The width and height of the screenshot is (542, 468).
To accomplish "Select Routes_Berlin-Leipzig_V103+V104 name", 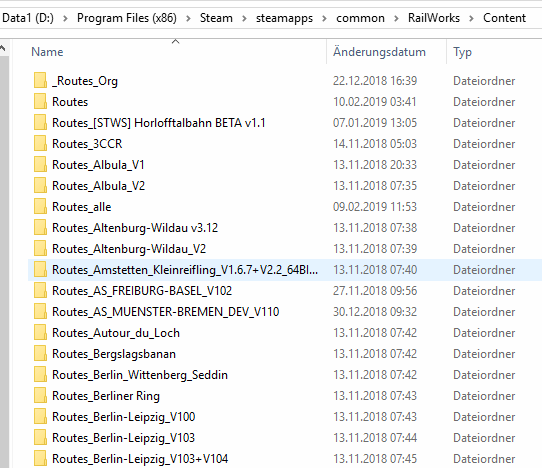I will coord(140,459).
